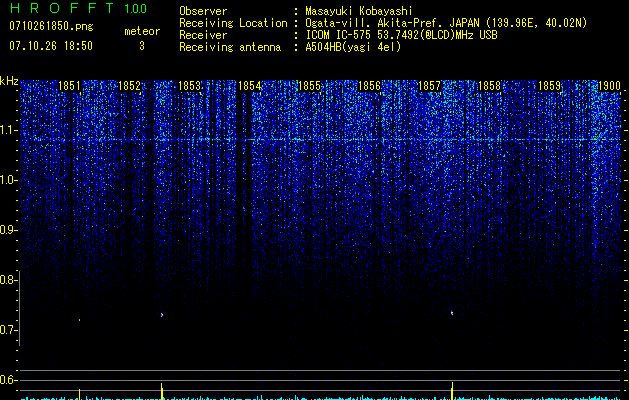The height and width of the screenshot is (400, 629).
Task: Click time marker 1858
Action: coord(489,86)
